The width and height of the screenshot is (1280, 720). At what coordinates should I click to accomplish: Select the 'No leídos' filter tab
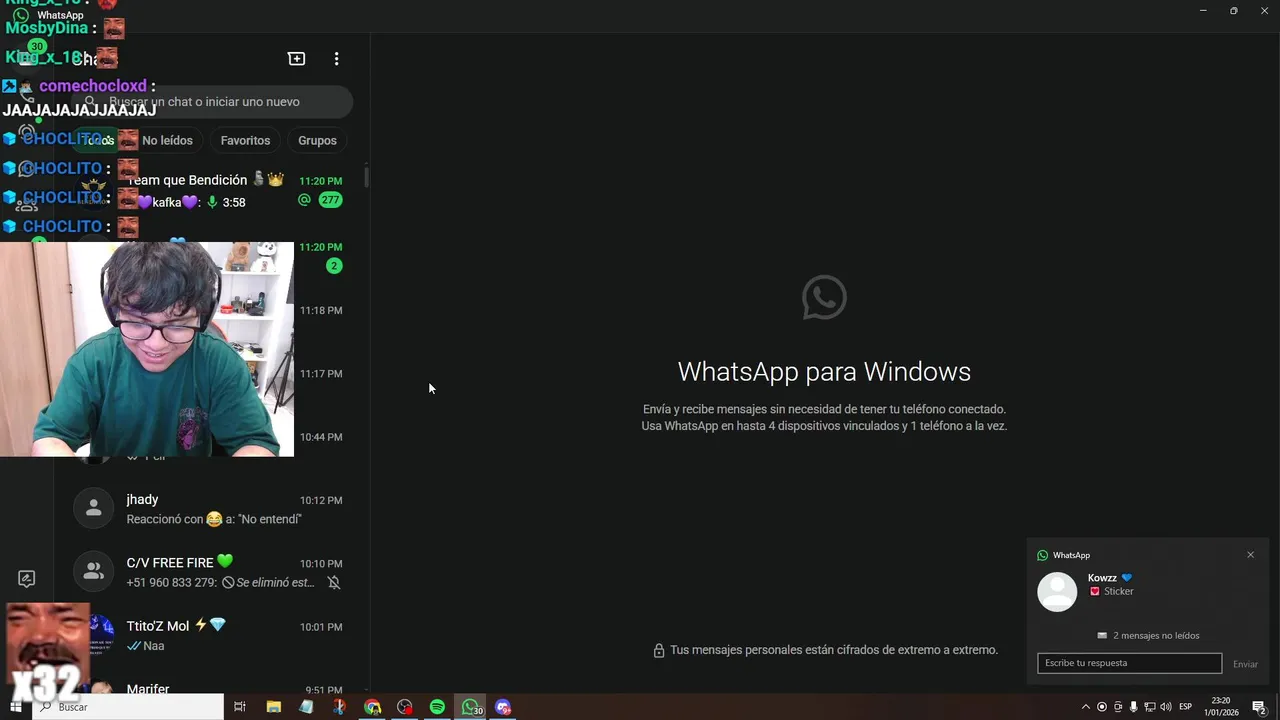167,140
